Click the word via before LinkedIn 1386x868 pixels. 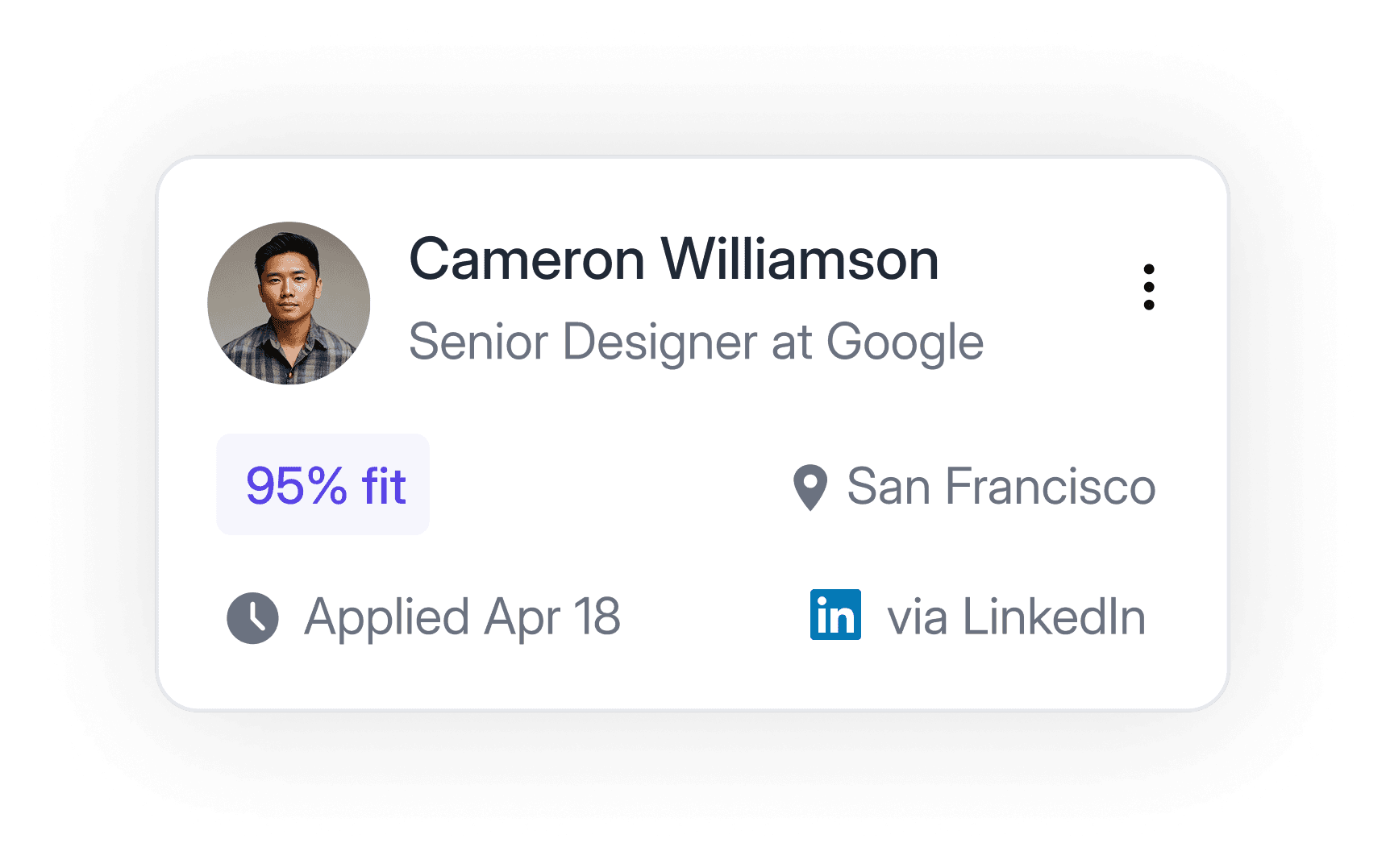pyautogui.click(x=917, y=618)
